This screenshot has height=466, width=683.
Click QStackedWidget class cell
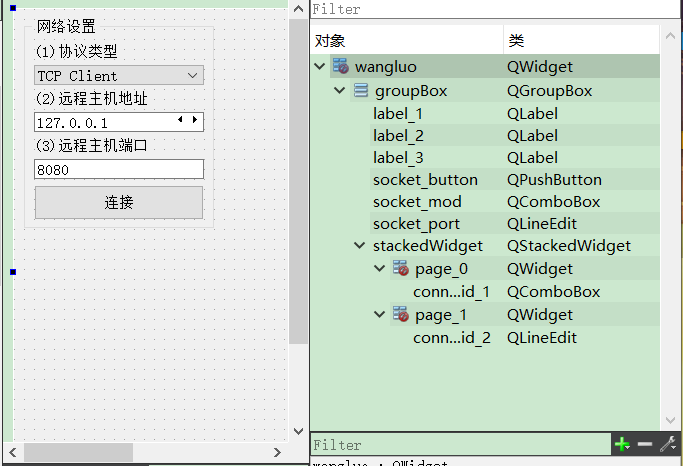tap(568, 246)
